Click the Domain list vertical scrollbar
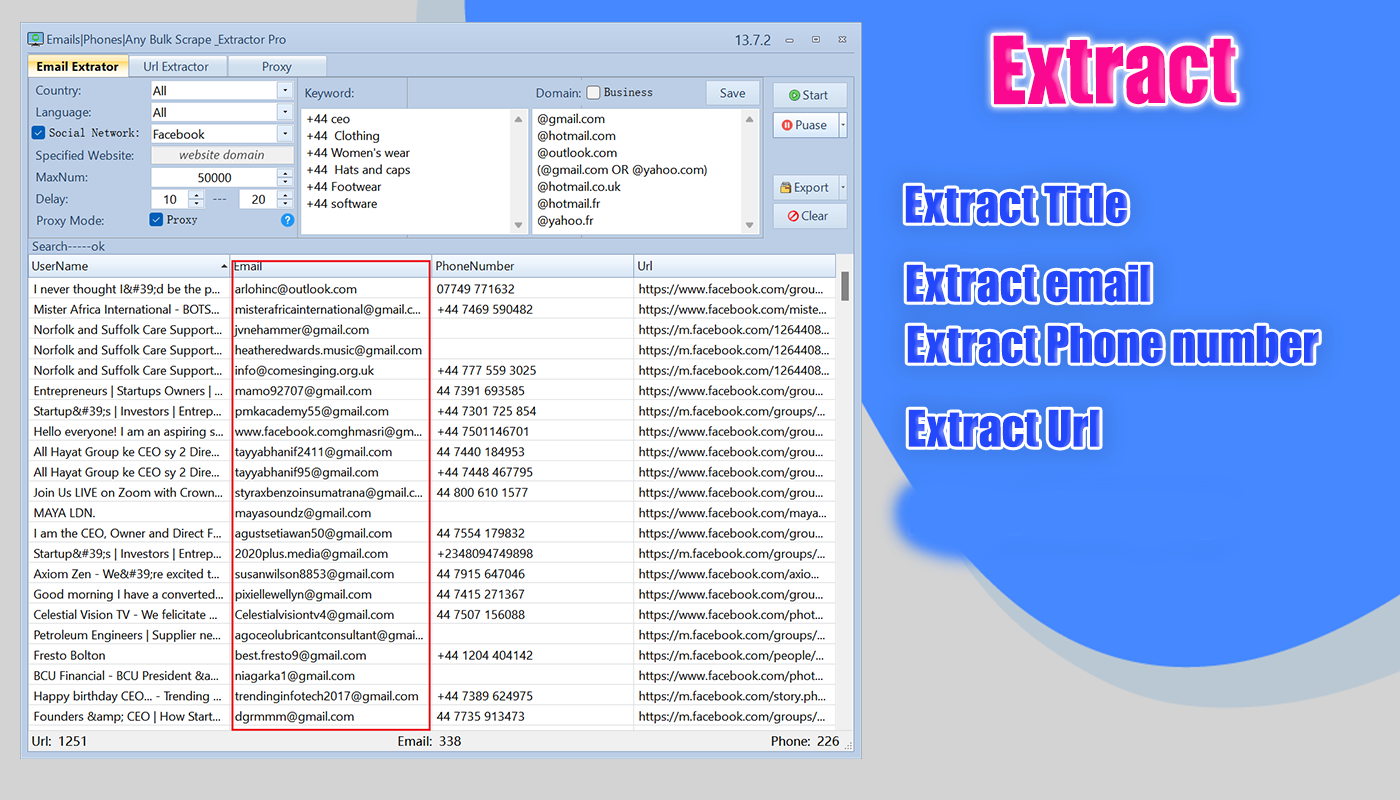This screenshot has width=1400, height=800. 751,172
